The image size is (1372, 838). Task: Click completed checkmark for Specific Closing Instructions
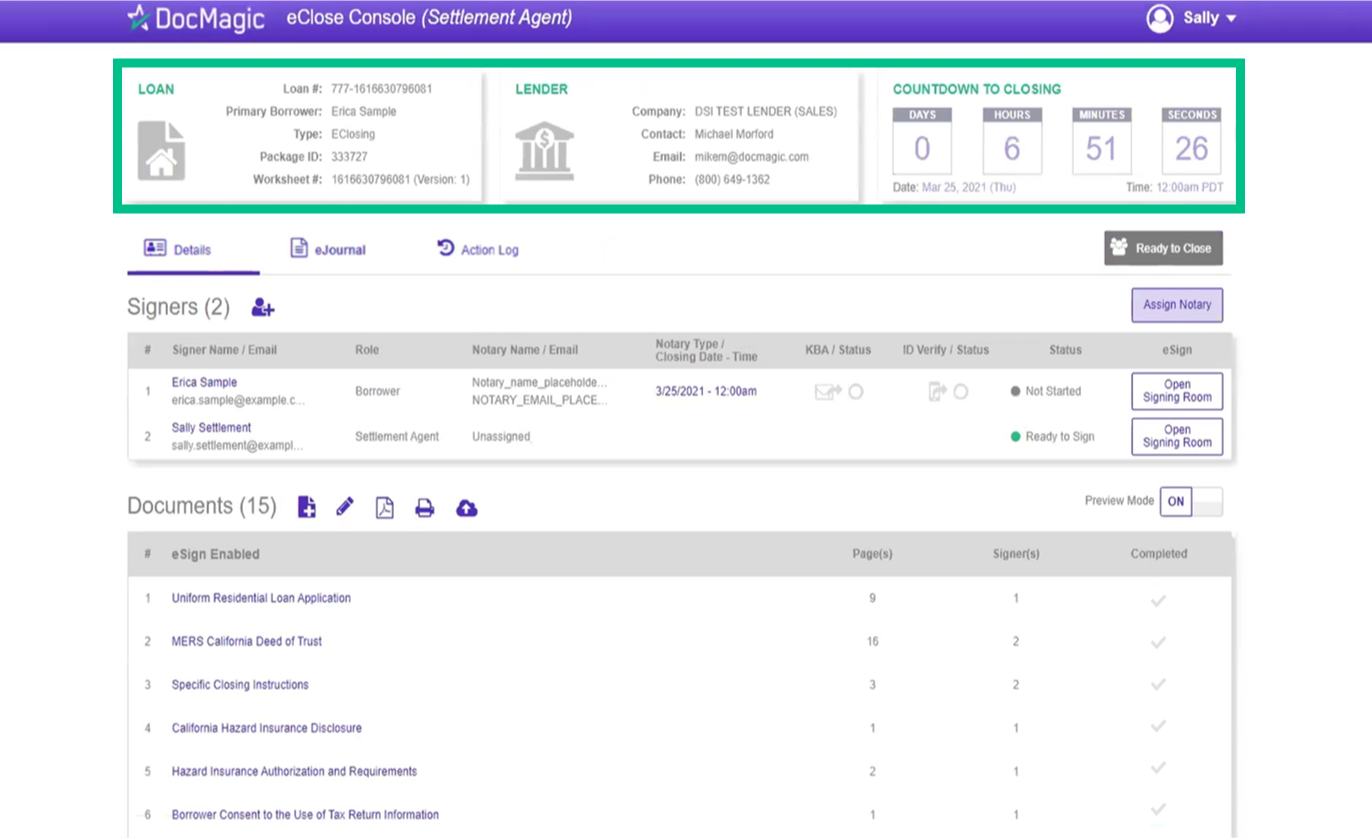(1158, 685)
